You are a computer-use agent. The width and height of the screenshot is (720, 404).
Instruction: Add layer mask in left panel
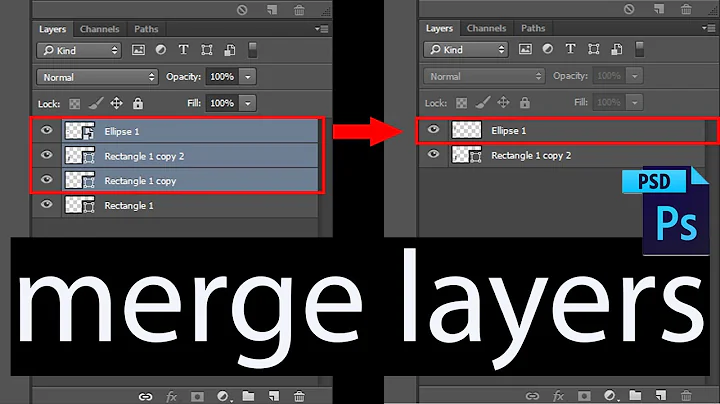[x=197, y=396]
